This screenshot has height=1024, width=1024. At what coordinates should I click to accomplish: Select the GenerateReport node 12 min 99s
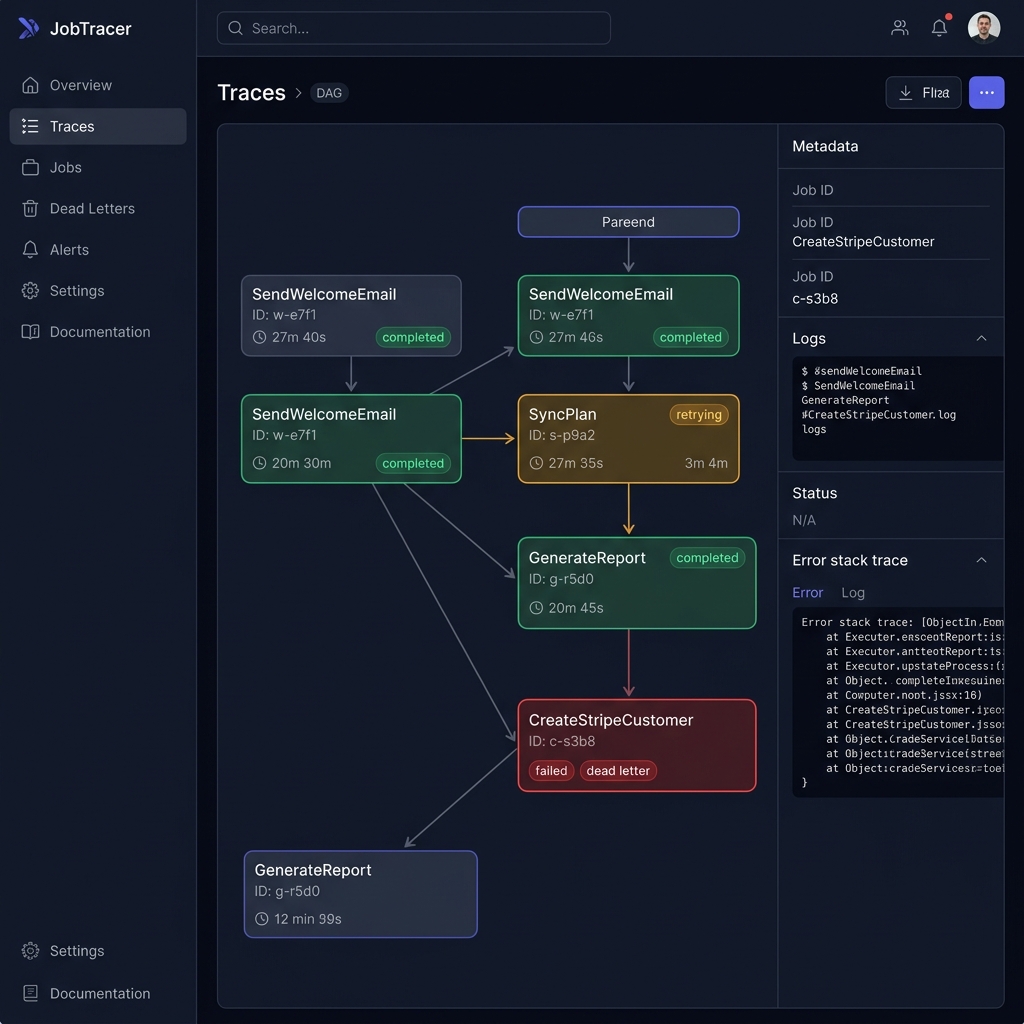(x=360, y=894)
